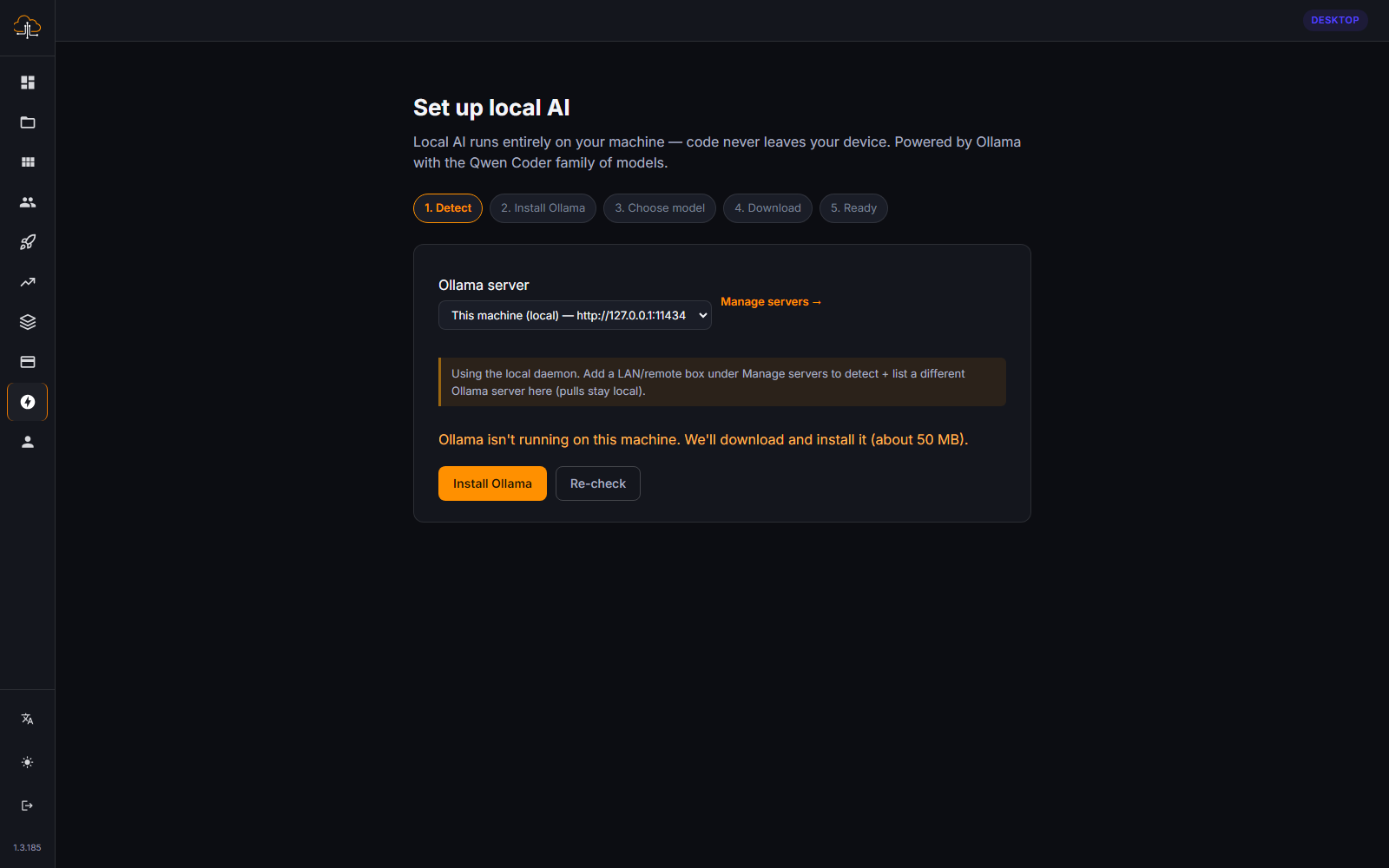Click version number 1.3.185
Viewport: 1389px width, 868px height.
[27, 847]
